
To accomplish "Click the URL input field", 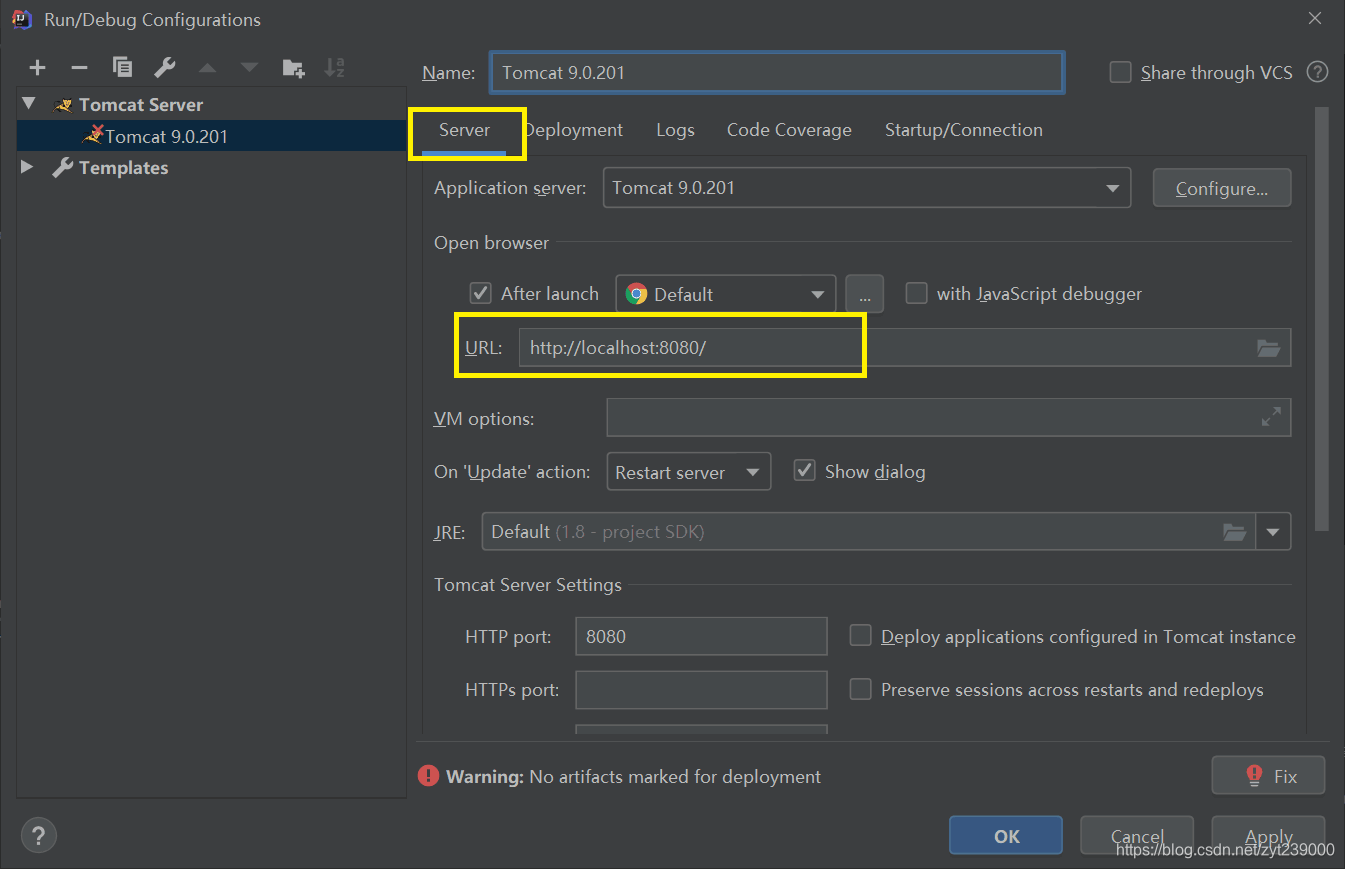I will pyautogui.click(x=905, y=348).
